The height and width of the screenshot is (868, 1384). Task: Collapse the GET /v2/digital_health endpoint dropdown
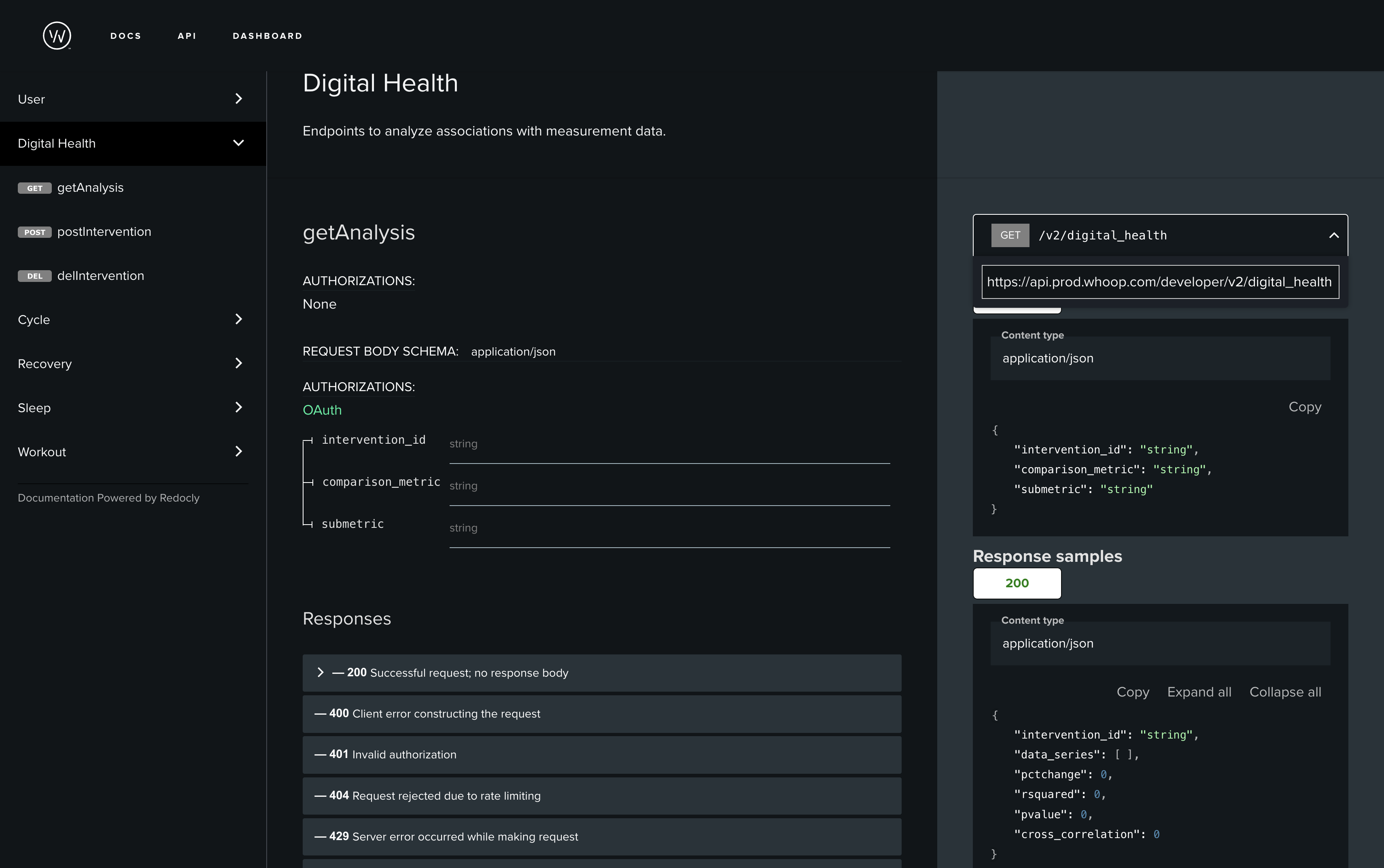[1160, 235]
